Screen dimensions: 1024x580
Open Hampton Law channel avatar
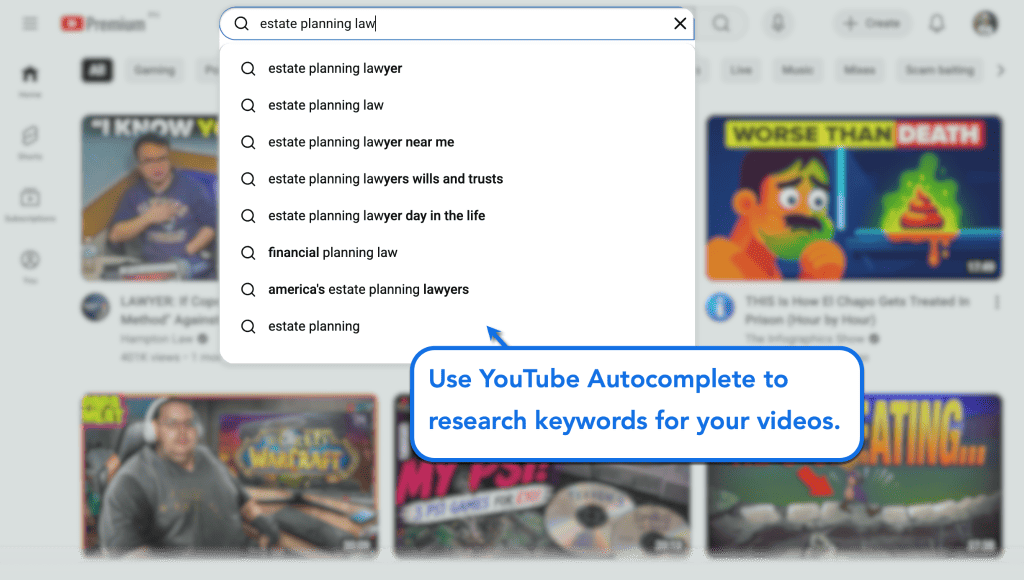(x=95, y=307)
